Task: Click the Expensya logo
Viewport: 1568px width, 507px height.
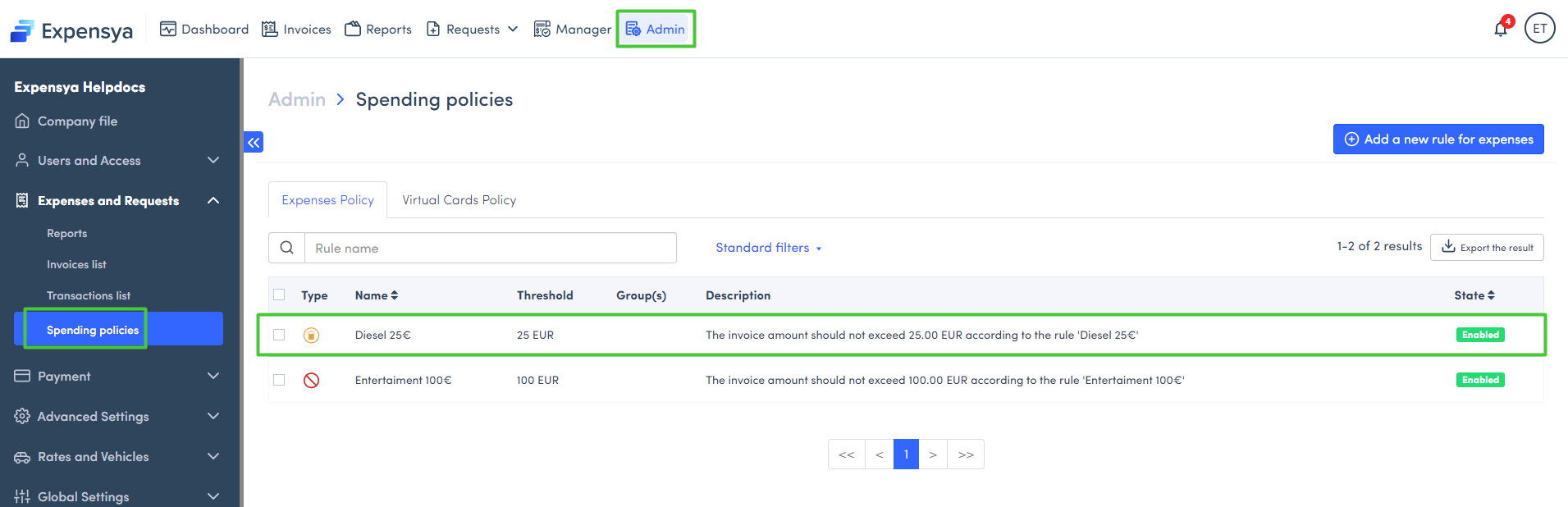Action: coord(71,31)
